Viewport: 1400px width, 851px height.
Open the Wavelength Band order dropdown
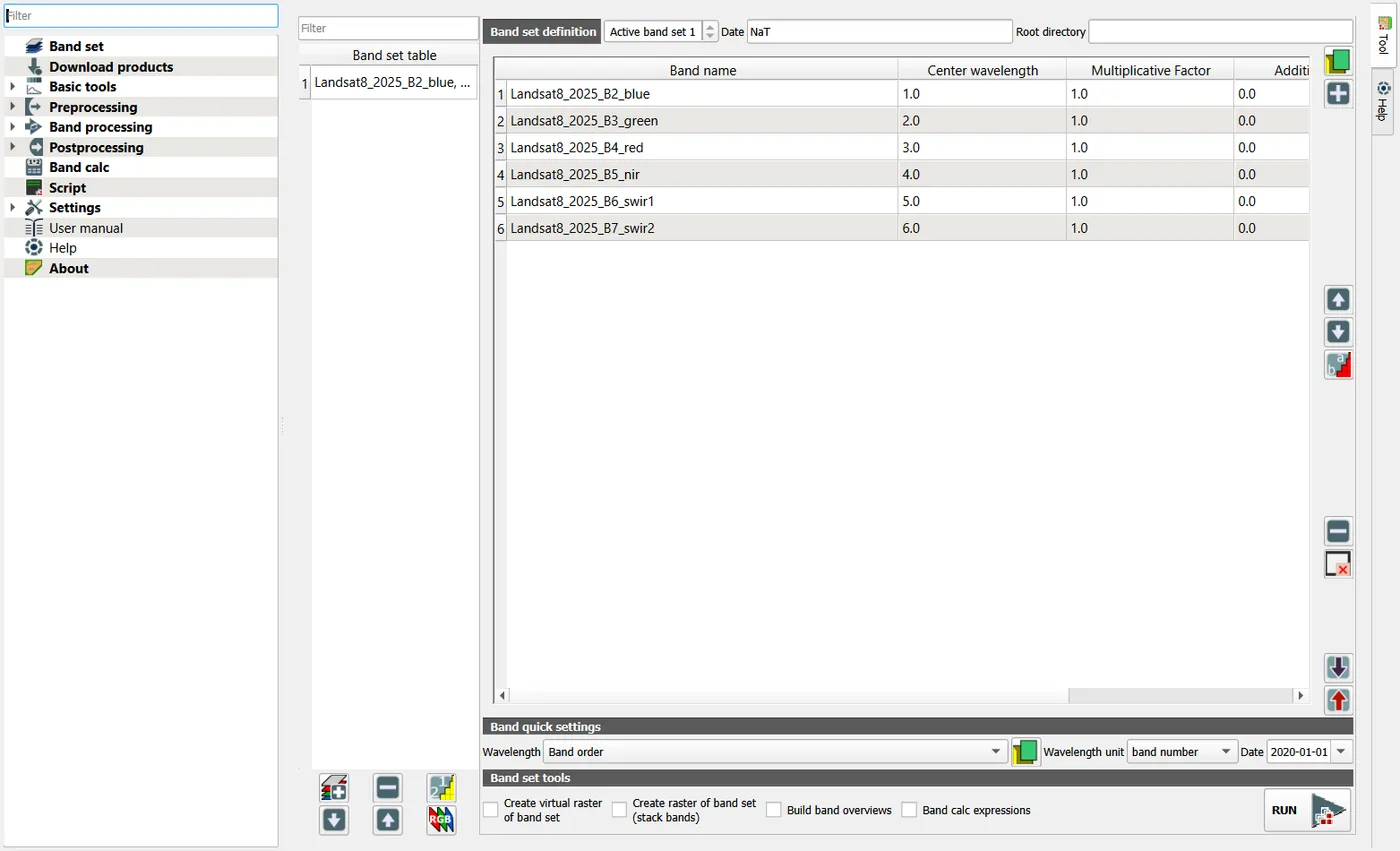(775, 752)
